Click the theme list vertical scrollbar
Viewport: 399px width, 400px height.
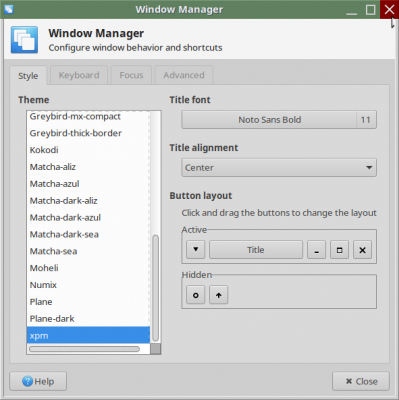pos(155,288)
